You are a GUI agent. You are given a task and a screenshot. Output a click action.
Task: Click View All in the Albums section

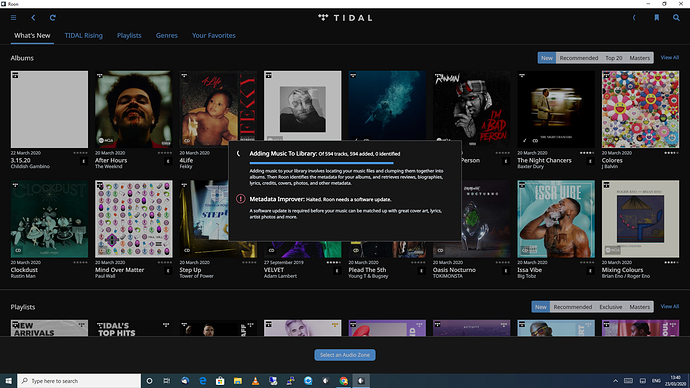click(x=669, y=58)
